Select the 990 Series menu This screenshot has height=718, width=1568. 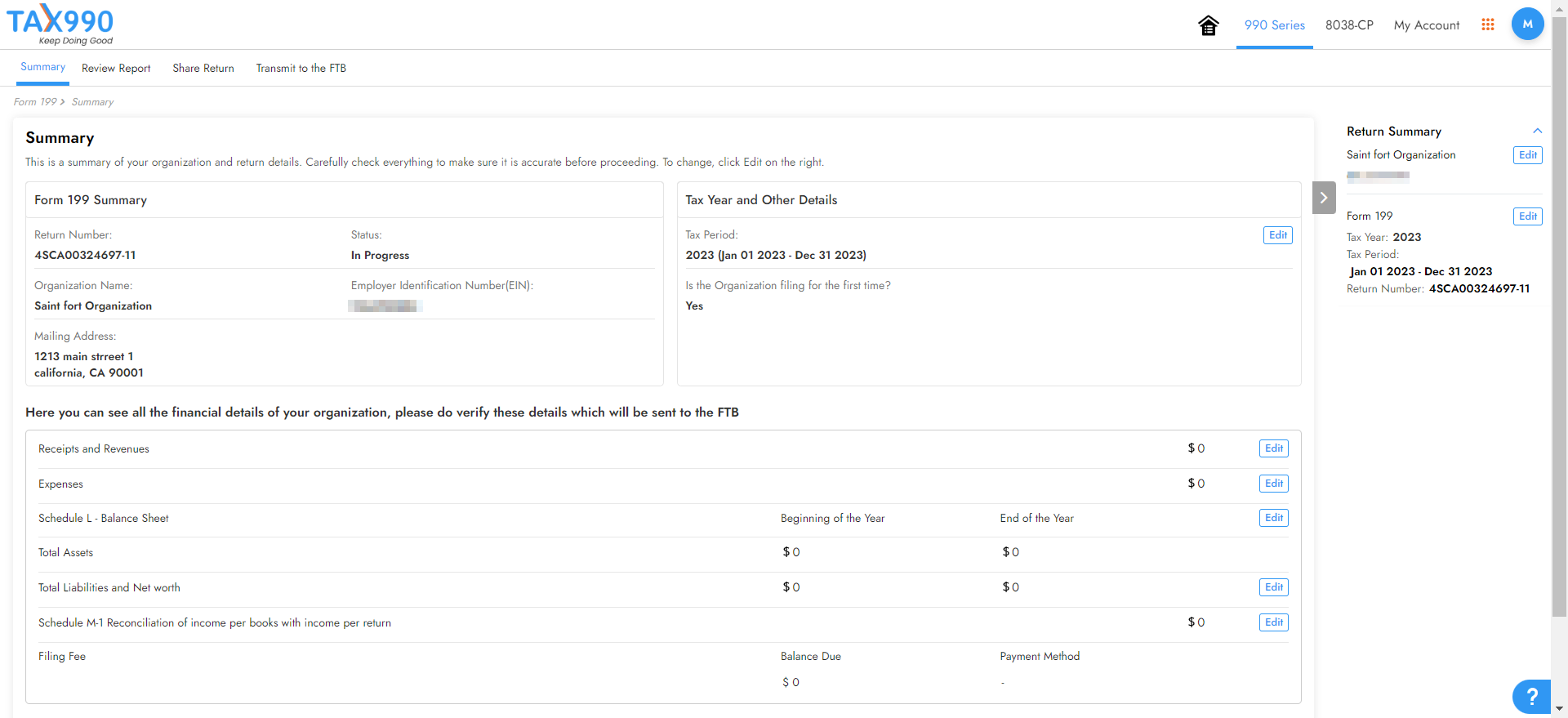[x=1274, y=25]
